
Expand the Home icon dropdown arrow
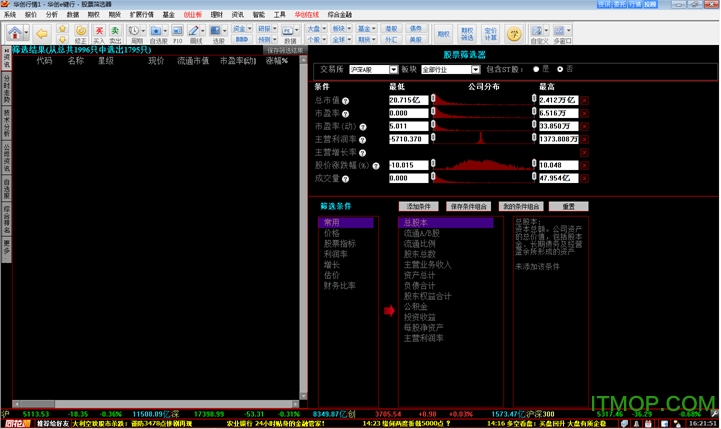(26, 33)
